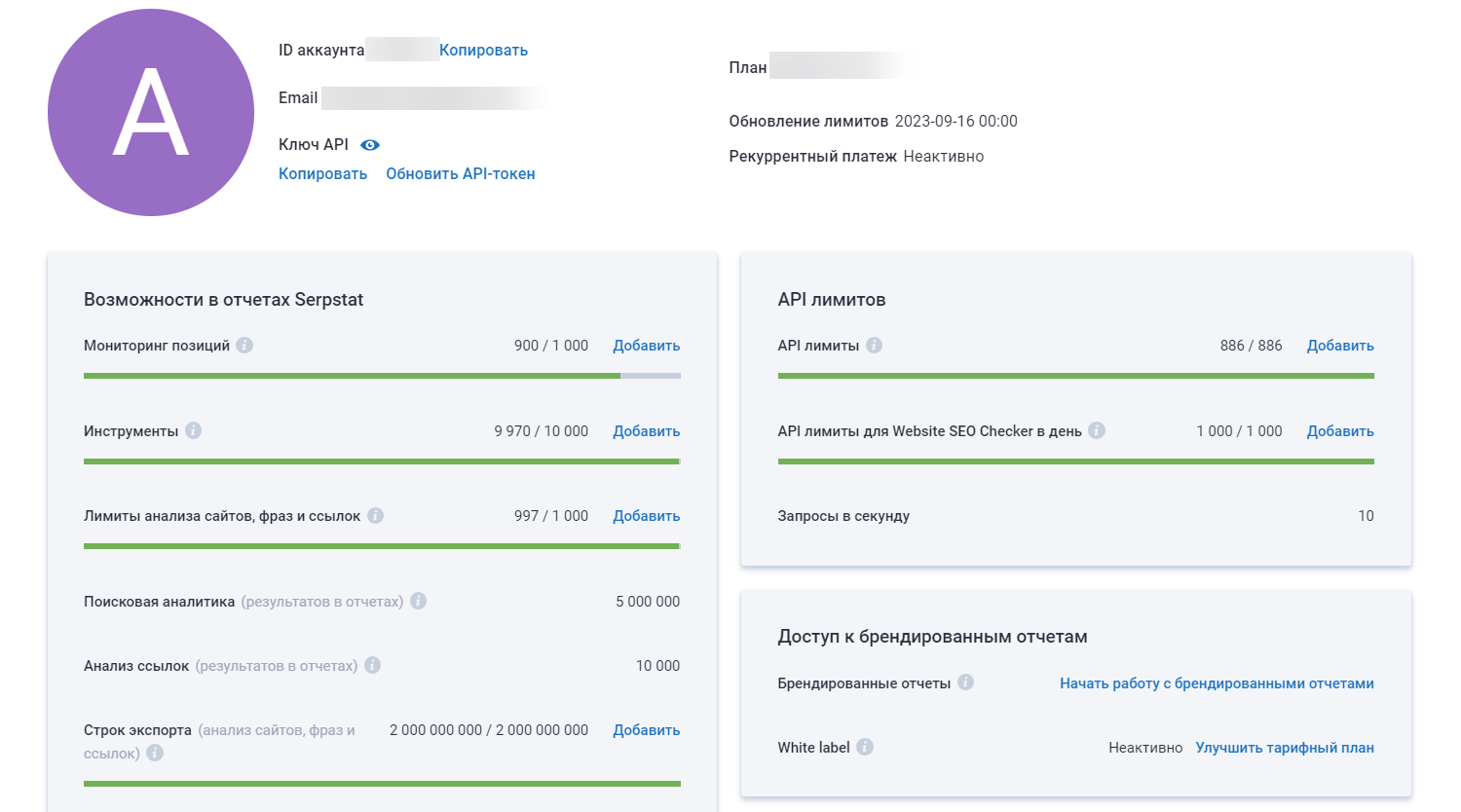Show API key with eye icon

coord(370,145)
